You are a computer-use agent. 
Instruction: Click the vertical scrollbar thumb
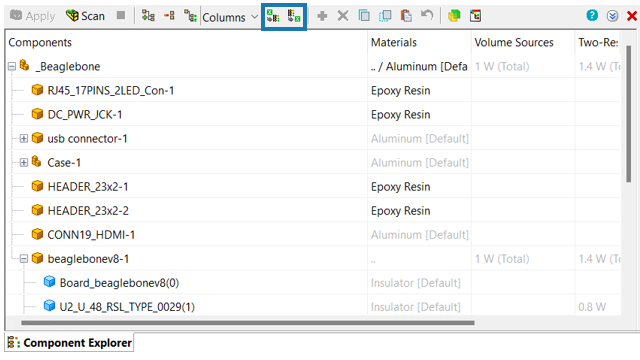coord(629,113)
